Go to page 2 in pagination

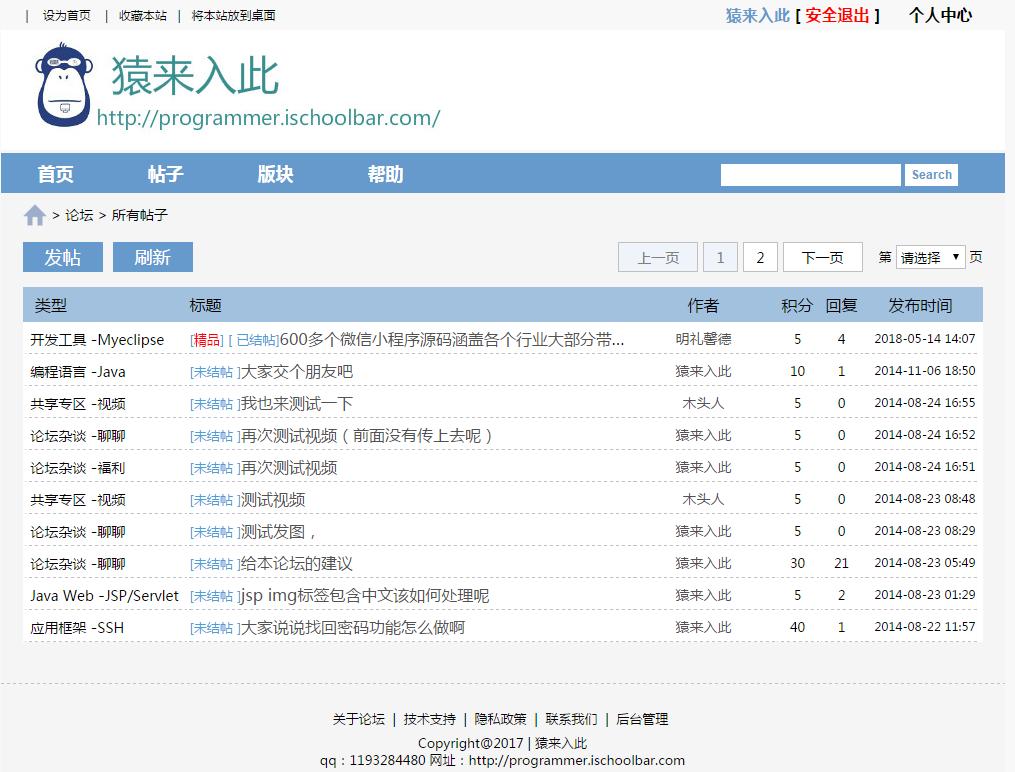(x=760, y=257)
